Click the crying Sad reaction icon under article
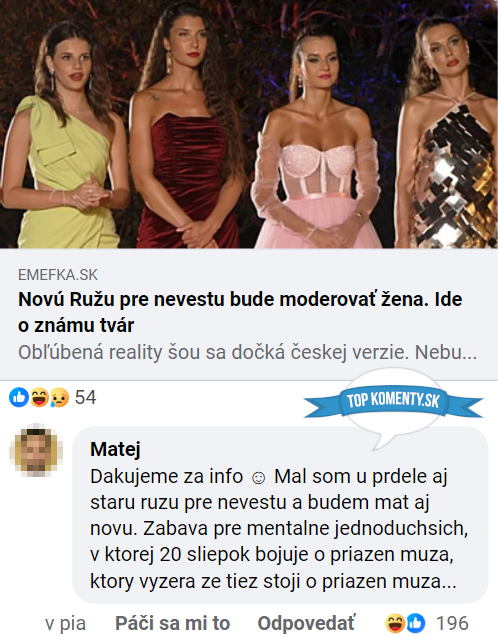The width and height of the screenshot is (498, 637). pyautogui.click(x=59, y=397)
